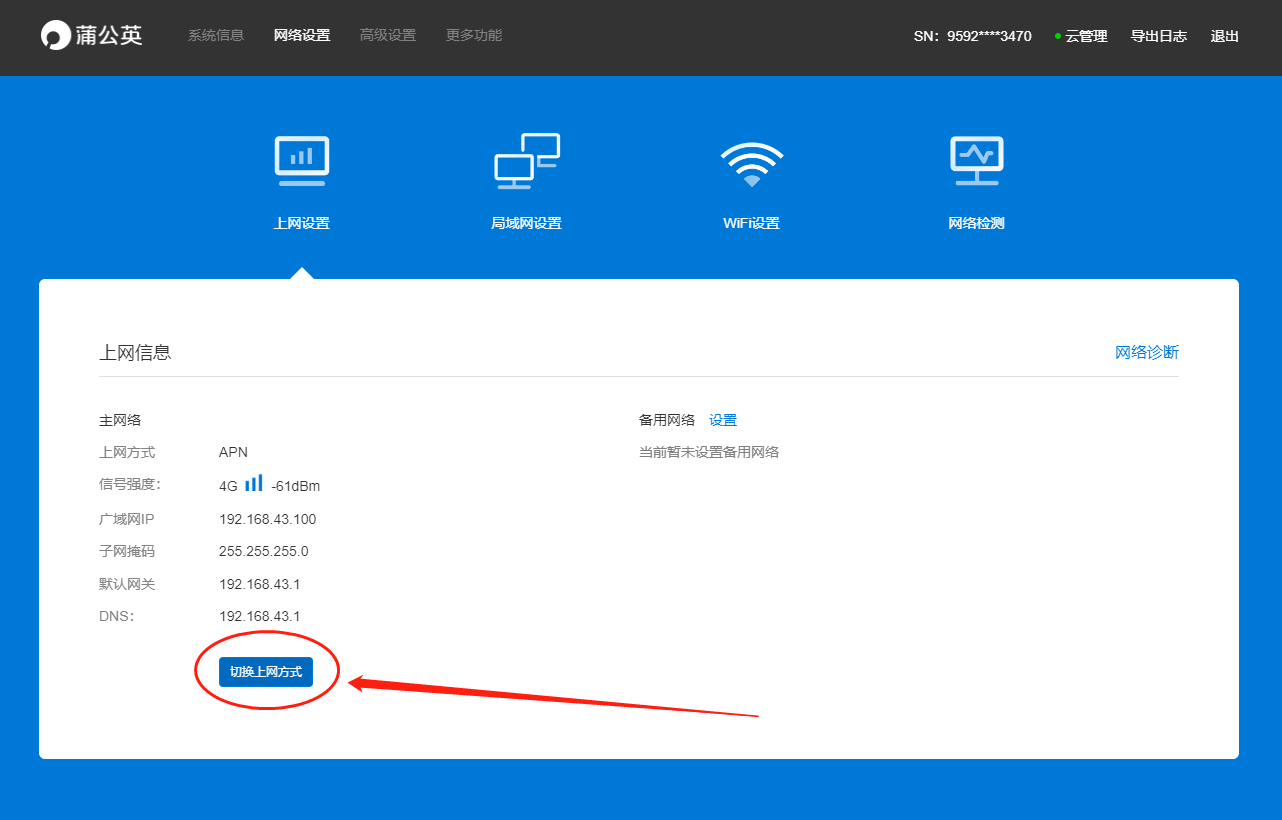
Task: Click 默认网关 value 192.168.43.1
Action: point(260,584)
